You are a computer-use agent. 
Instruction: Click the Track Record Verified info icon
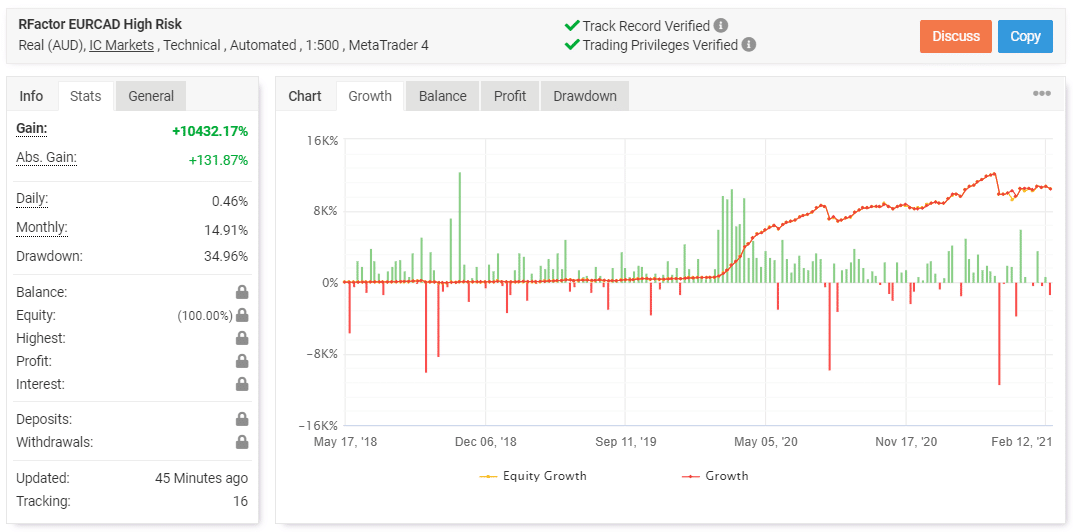[x=721, y=26]
